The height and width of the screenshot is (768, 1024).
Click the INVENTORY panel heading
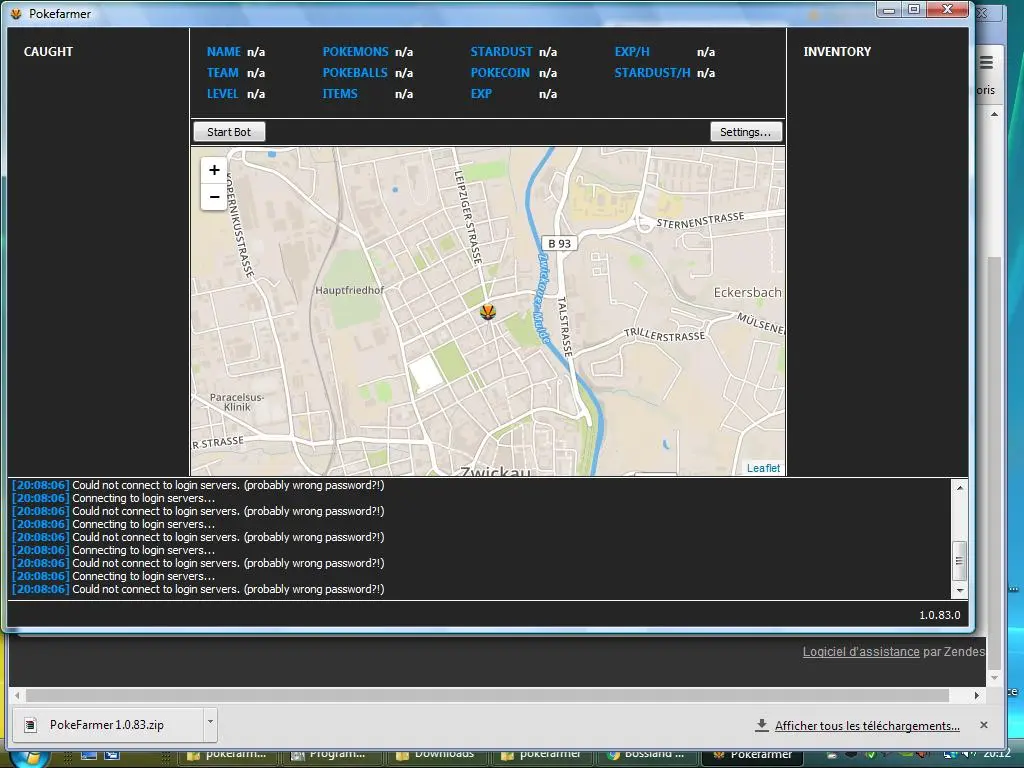pos(837,52)
